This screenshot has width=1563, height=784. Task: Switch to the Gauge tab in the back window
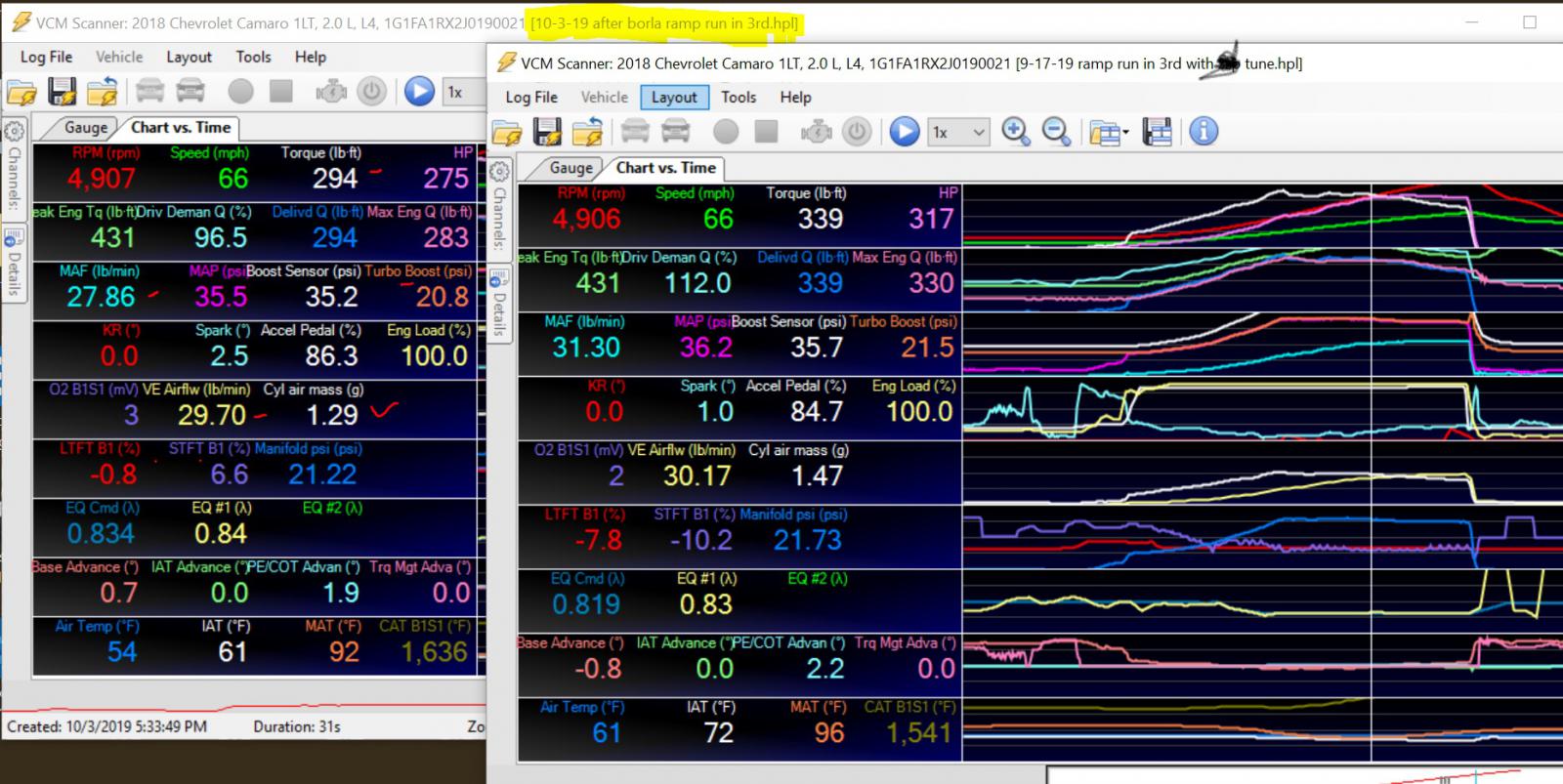pyautogui.click(x=86, y=127)
